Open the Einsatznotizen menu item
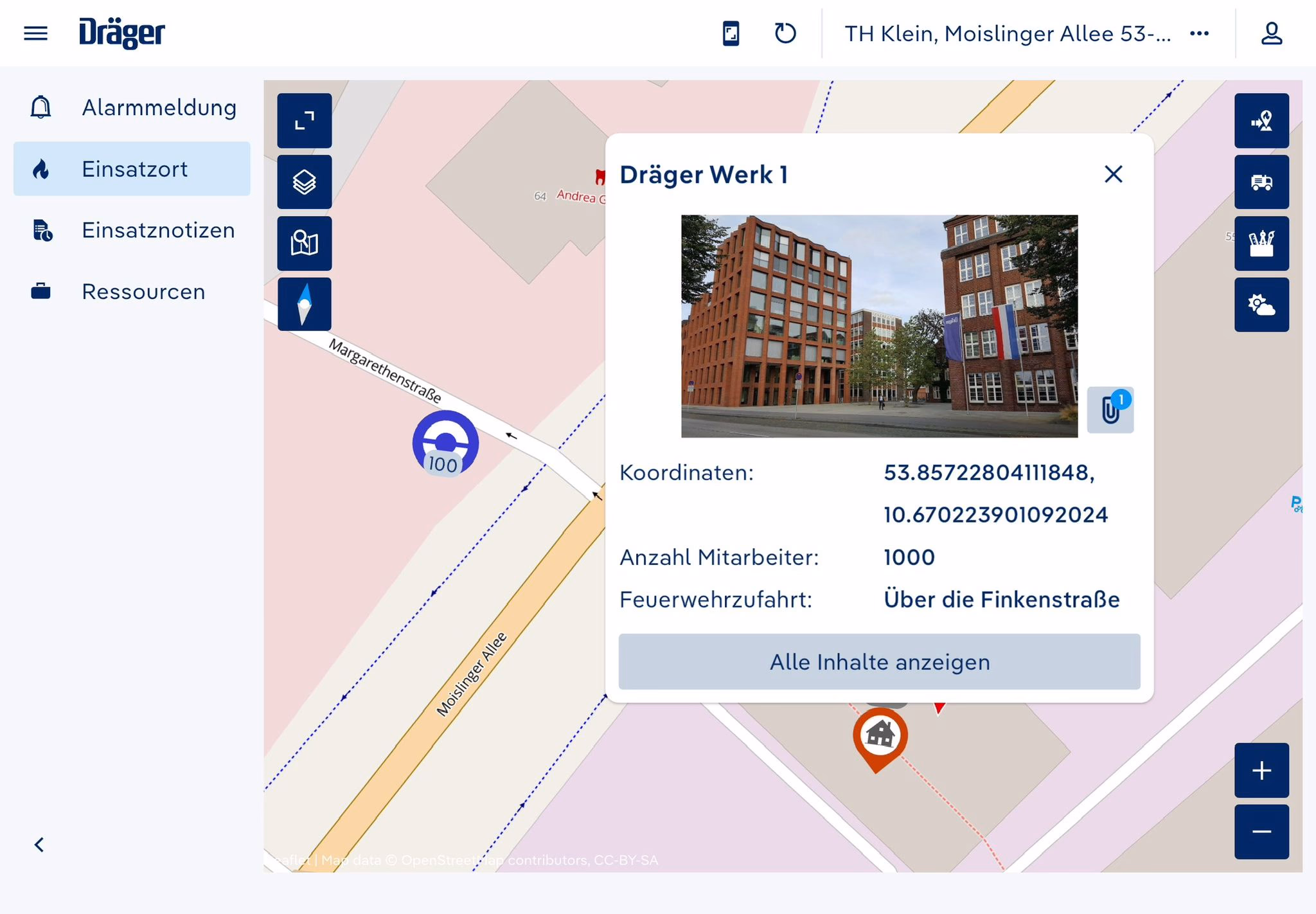 click(x=132, y=230)
